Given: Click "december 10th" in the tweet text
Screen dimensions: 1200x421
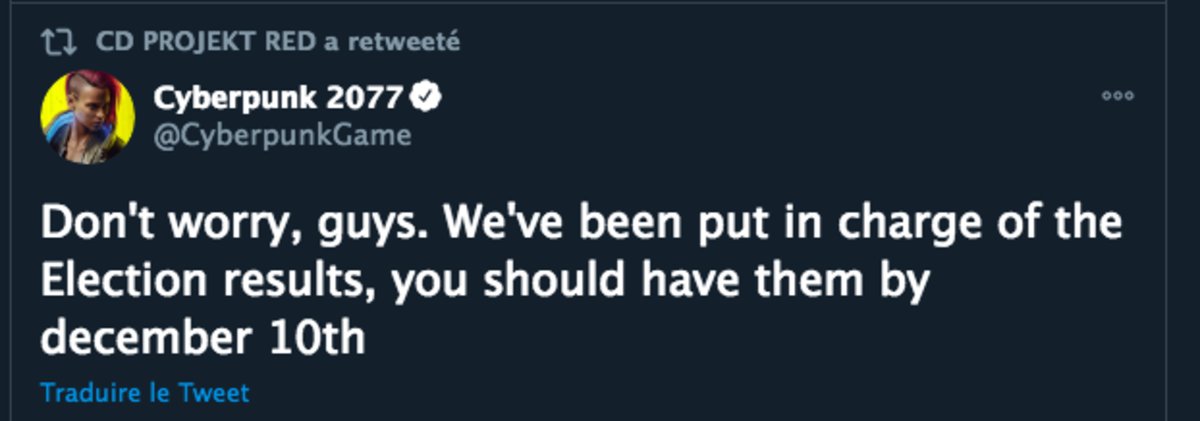Looking at the screenshot, I should [x=203, y=340].
